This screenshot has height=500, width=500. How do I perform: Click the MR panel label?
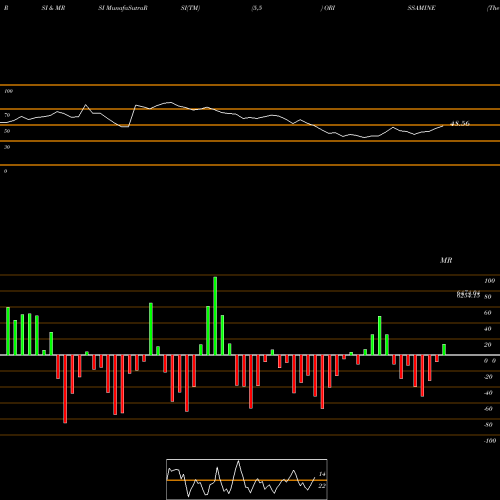pos(446,260)
